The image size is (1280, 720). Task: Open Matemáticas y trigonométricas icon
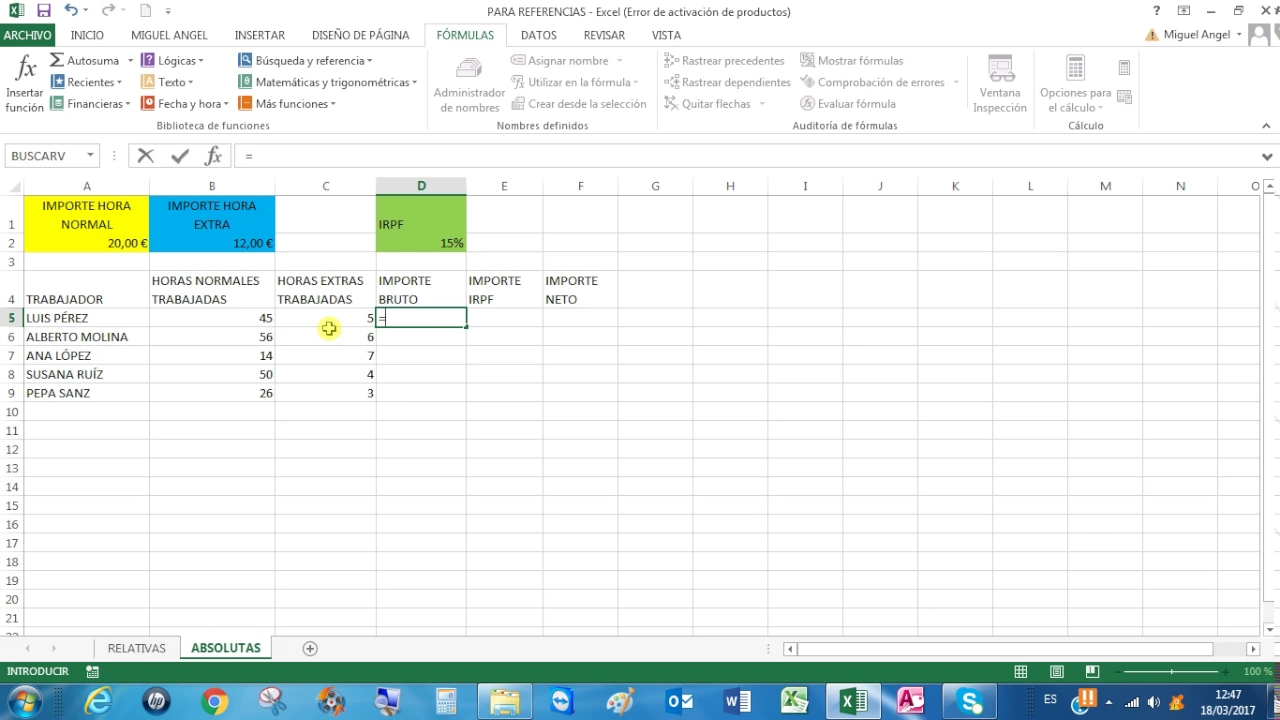(245, 82)
